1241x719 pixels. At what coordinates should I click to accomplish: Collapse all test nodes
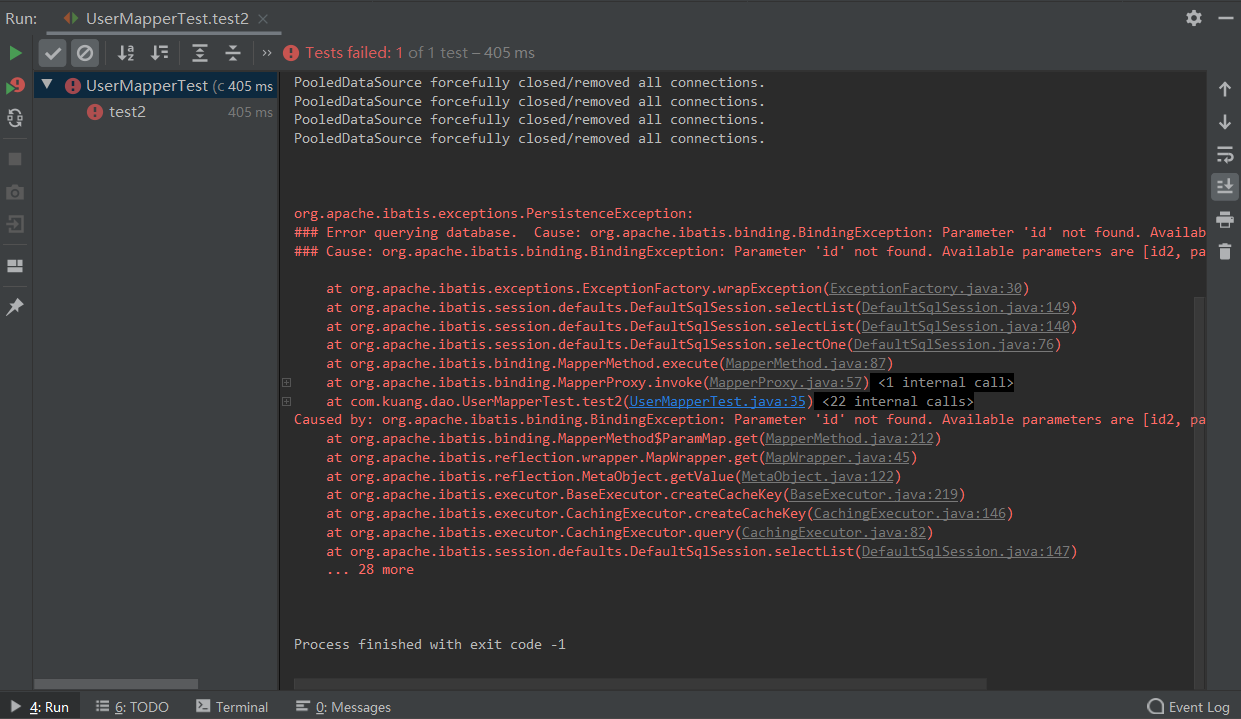point(233,52)
